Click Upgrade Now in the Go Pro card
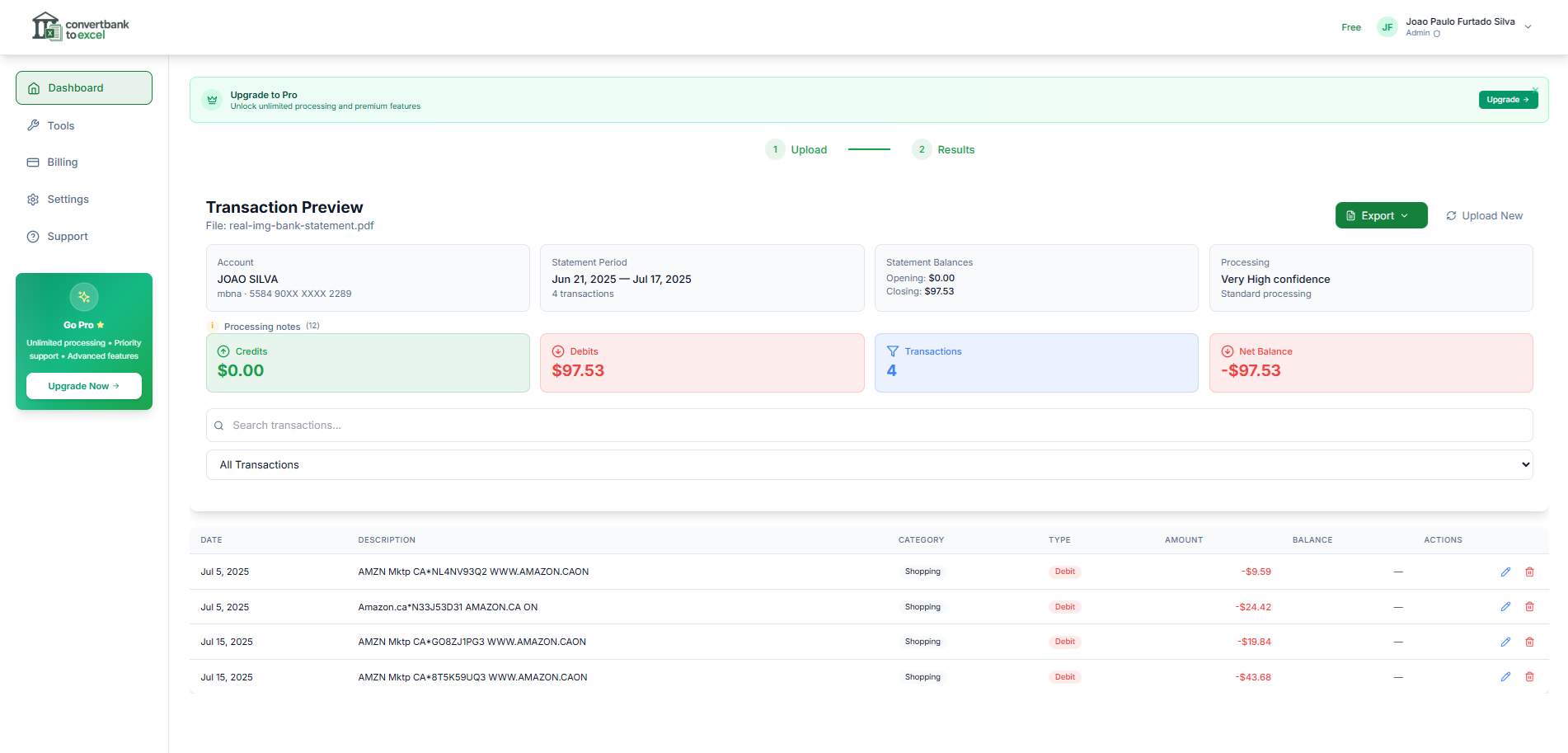 (83, 385)
